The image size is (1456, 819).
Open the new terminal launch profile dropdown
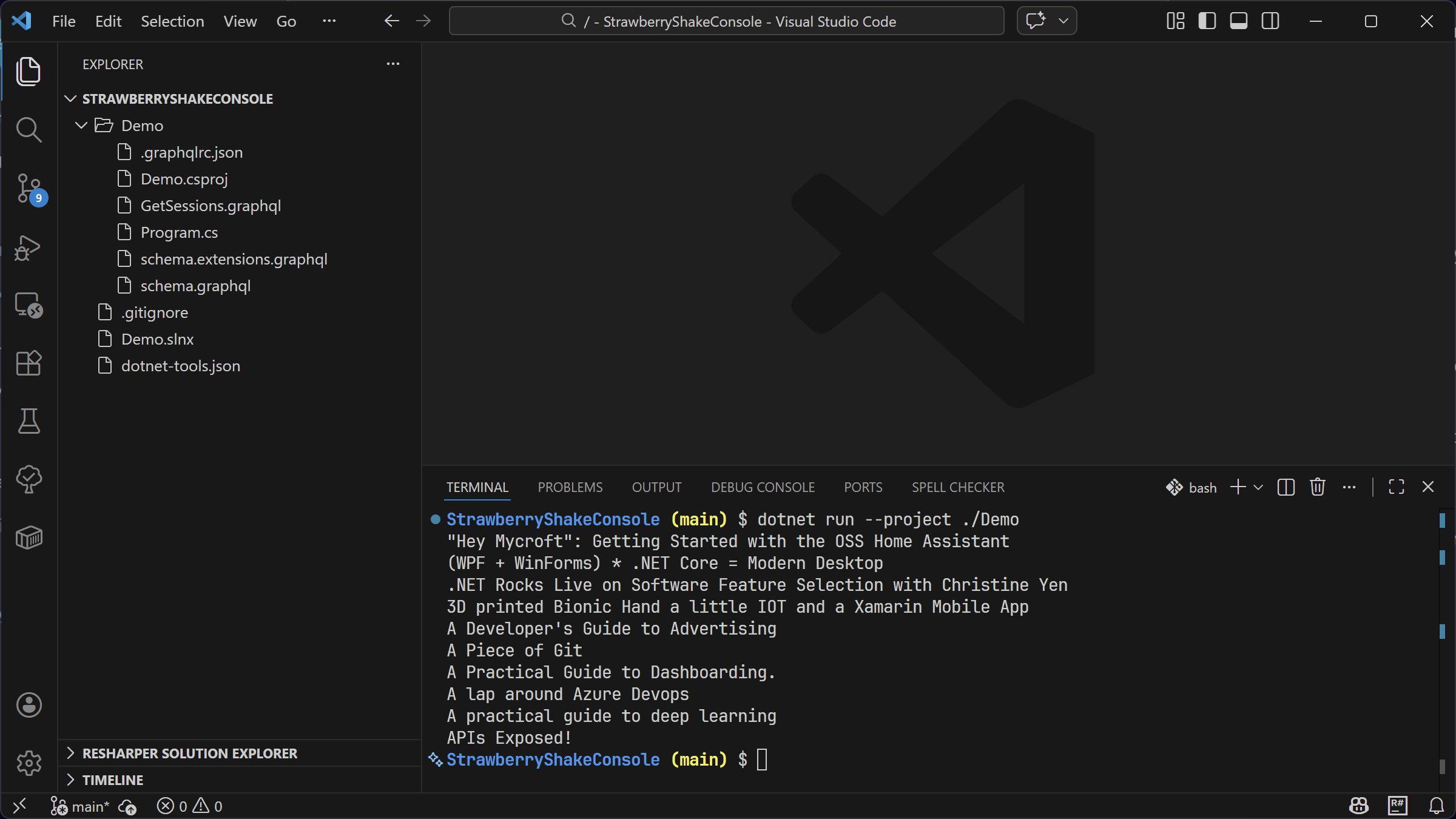(x=1259, y=487)
